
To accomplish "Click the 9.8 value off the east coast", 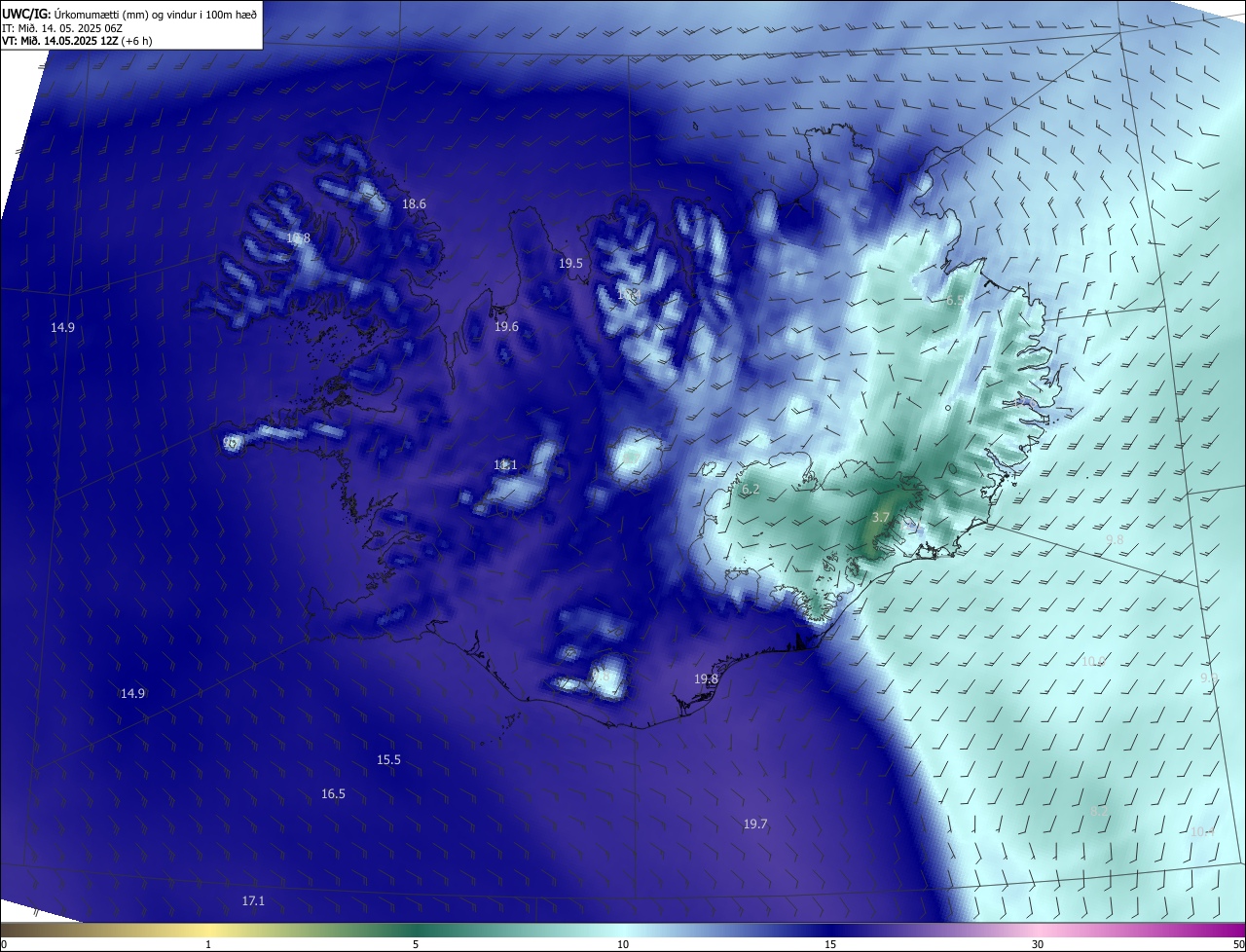I will point(1115,539).
